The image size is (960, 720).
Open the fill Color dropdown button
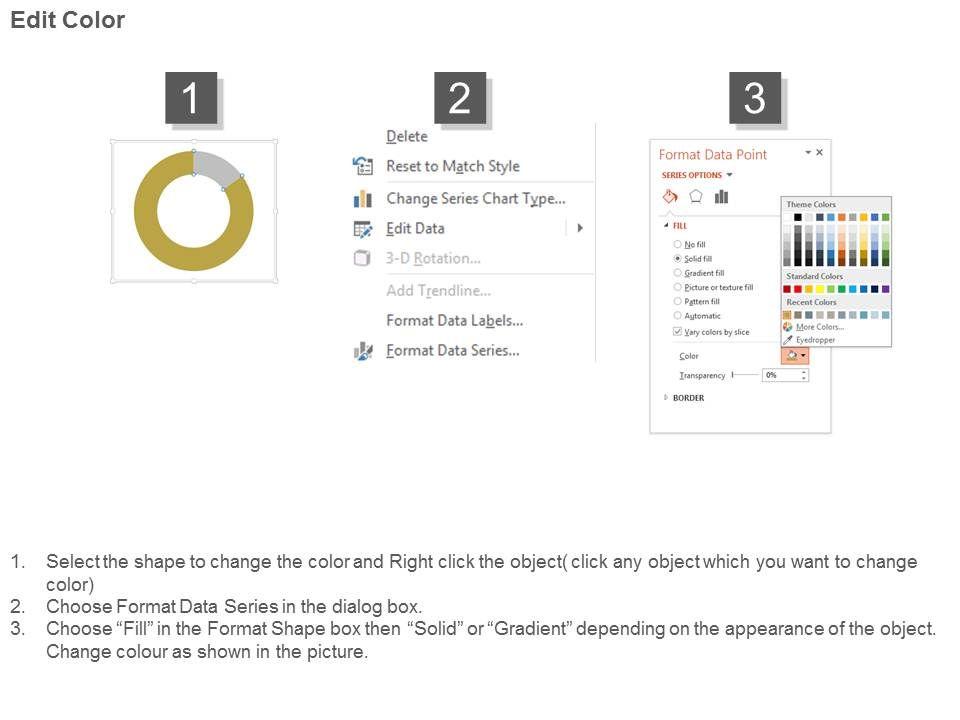(795, 355)
